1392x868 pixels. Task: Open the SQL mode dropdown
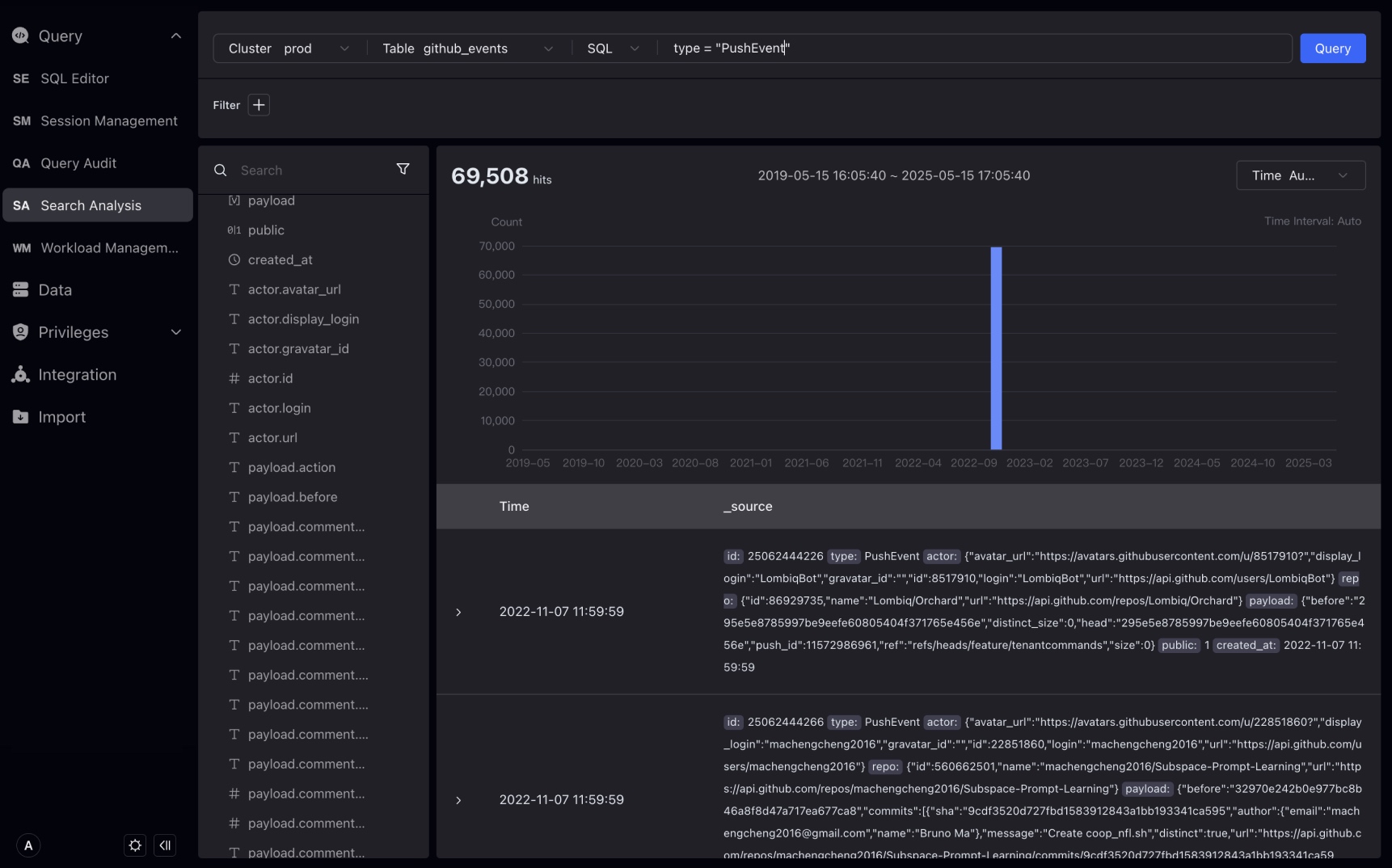click(613, 48)
